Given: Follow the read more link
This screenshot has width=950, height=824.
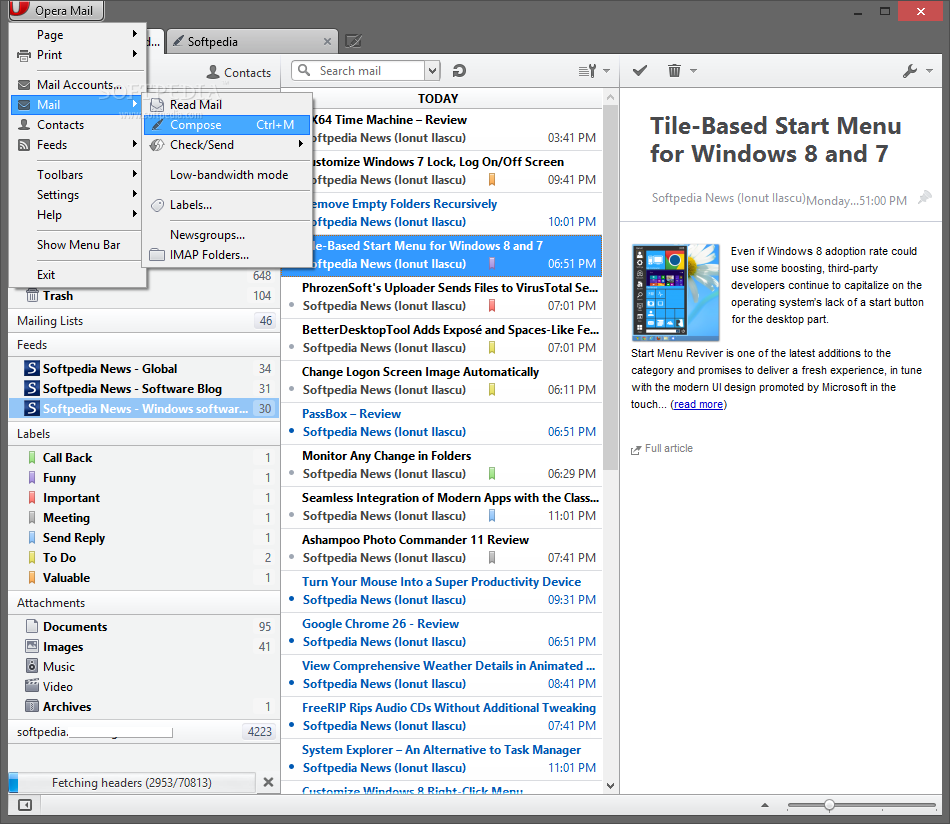Looking at the screenshot, I should 698,404.
